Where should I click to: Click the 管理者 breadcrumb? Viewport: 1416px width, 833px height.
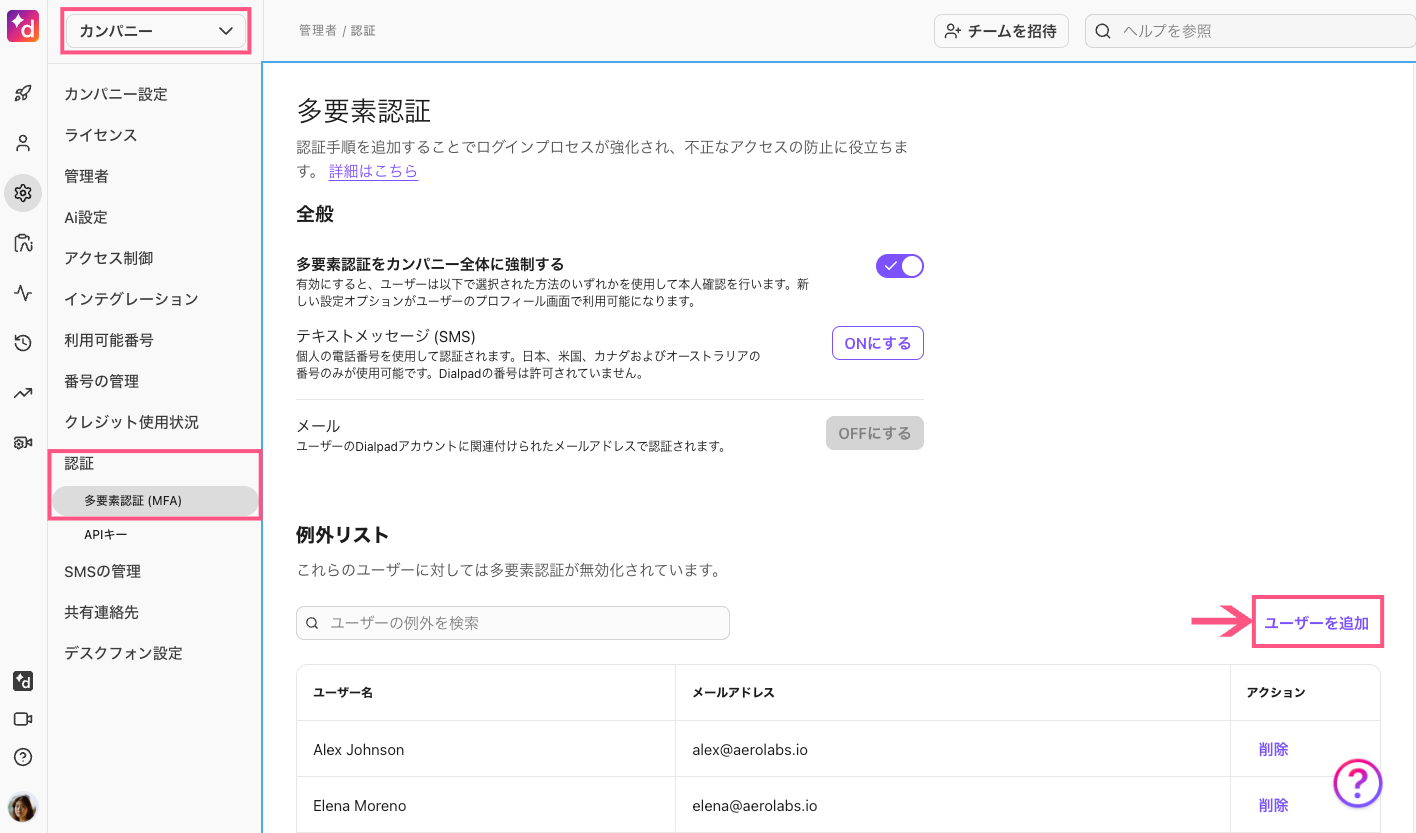tap(317, 31)
